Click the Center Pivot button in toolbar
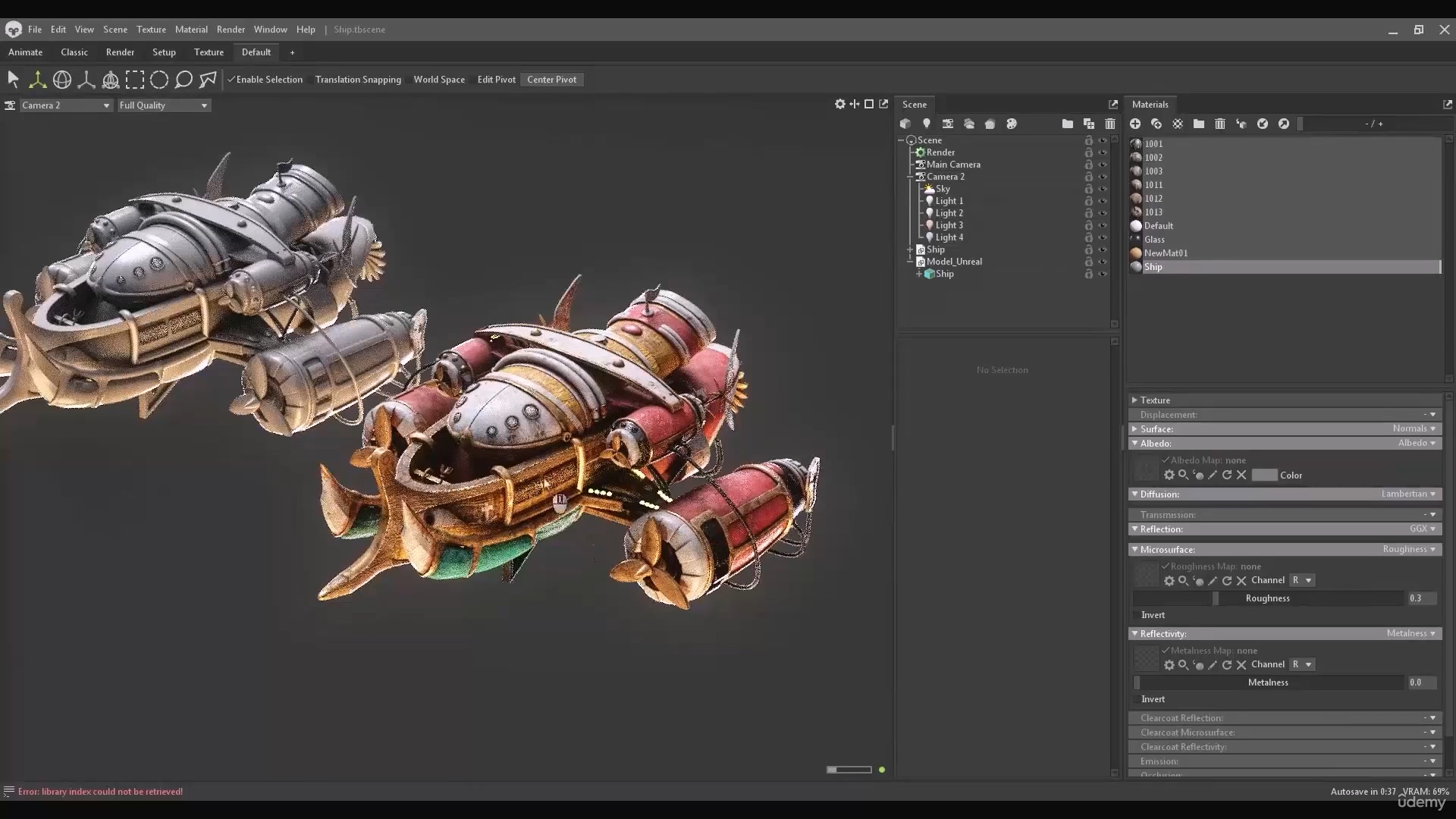The width and height of the screenshot is (1456, 819). pyautogui.click(x=551, y=79)
